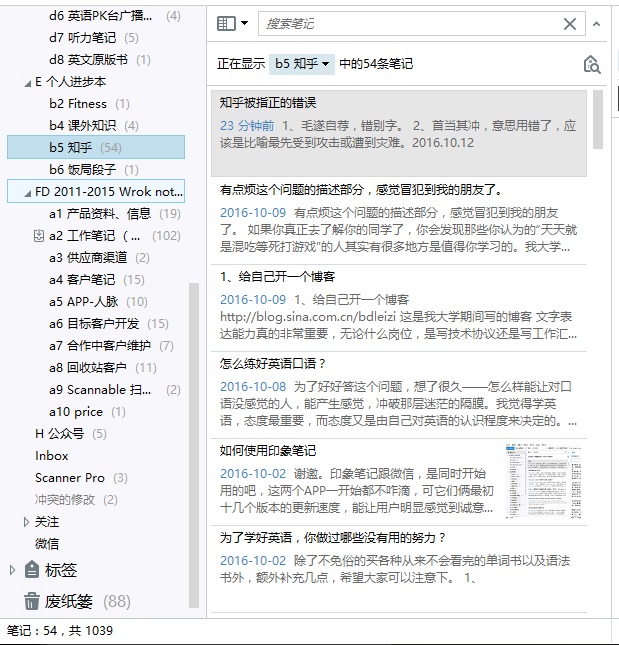This screenshot has height=645, width=619.
Task: Click the a2 工作笔记 offline notebook icon
Action: tap(38, 236)
